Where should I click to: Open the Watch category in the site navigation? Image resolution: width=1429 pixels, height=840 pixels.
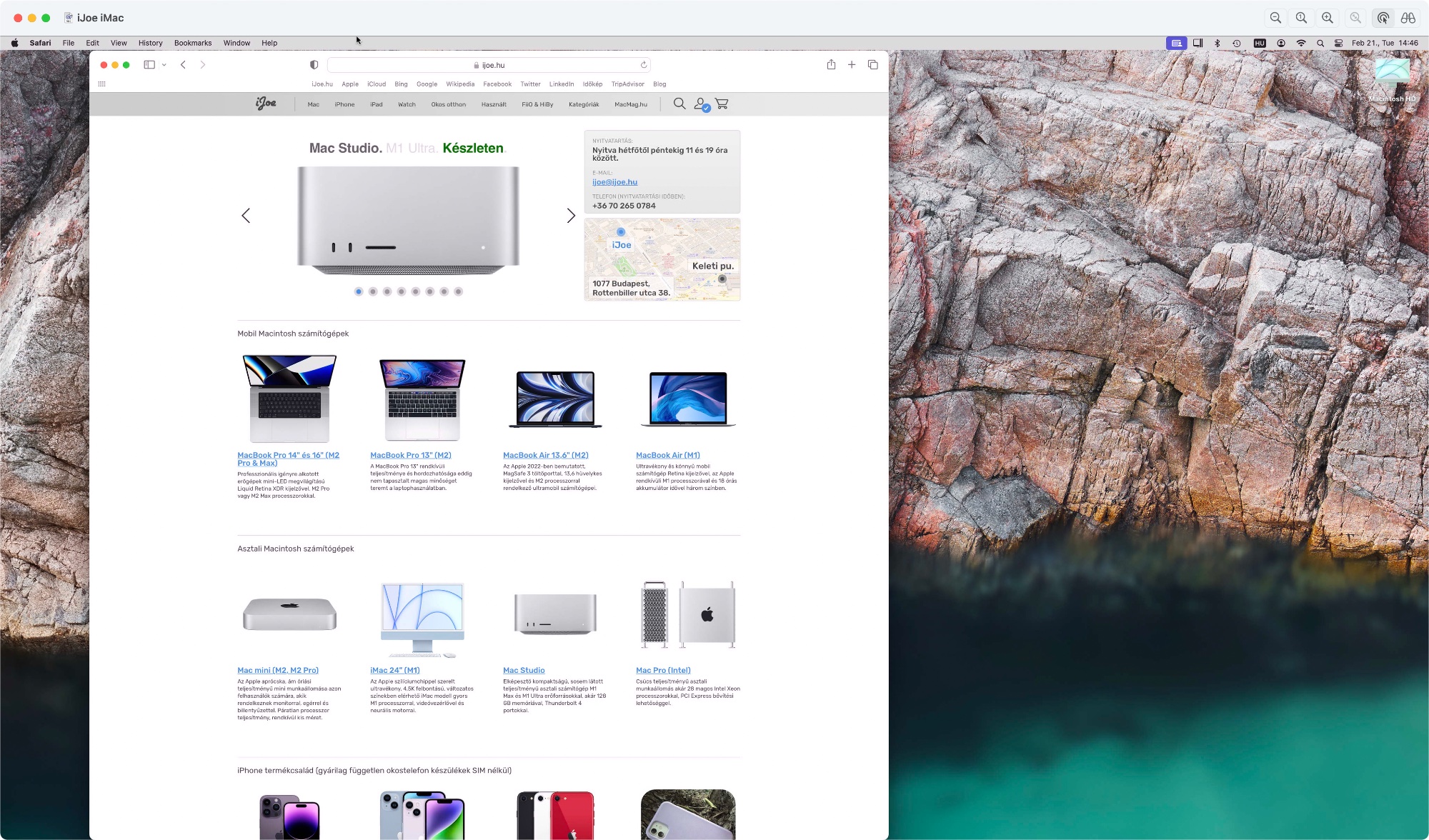click(x=407, y=104)
